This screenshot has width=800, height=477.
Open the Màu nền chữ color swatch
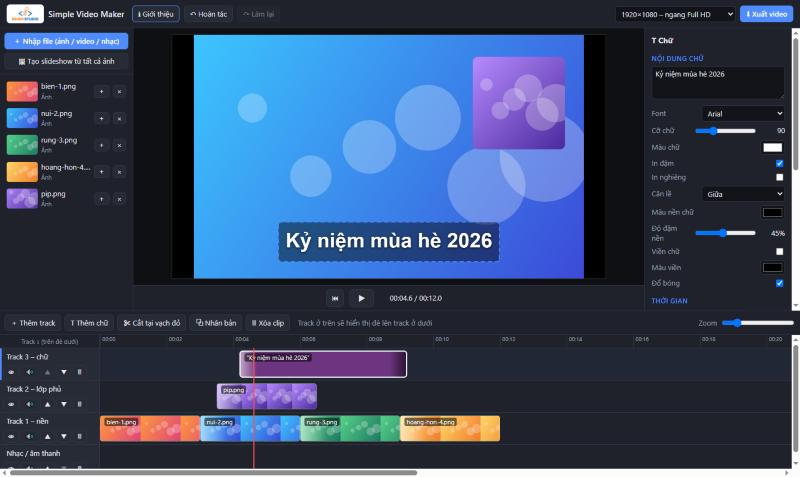pos(772,212)
